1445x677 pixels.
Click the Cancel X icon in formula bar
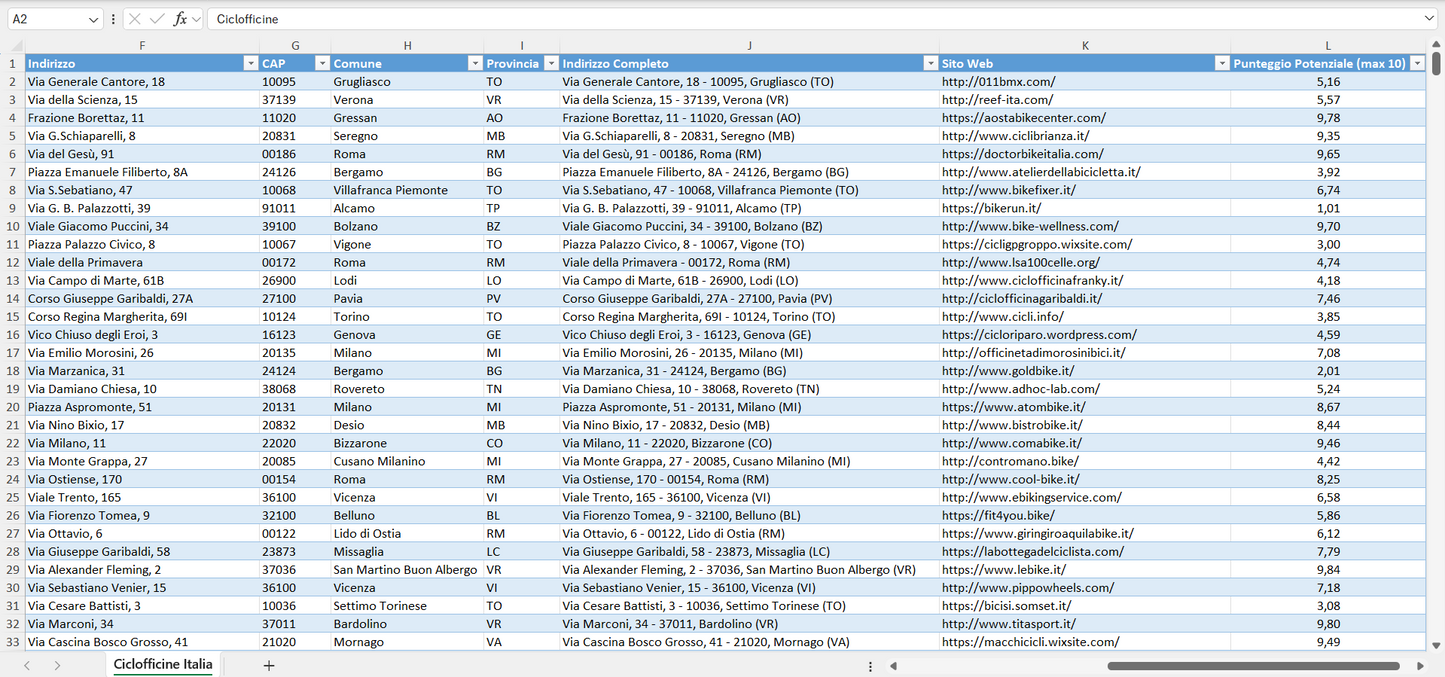click(x=135, y=19)
